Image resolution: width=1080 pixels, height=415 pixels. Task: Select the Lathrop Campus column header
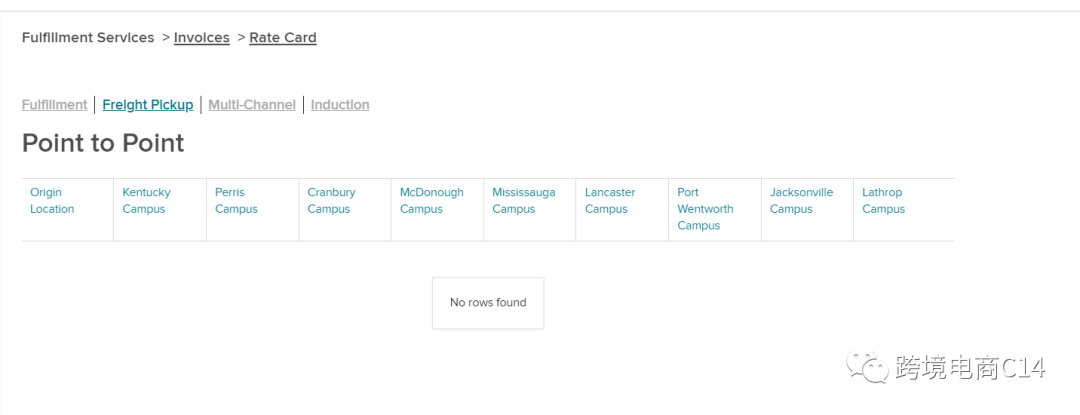click(883, 201)
